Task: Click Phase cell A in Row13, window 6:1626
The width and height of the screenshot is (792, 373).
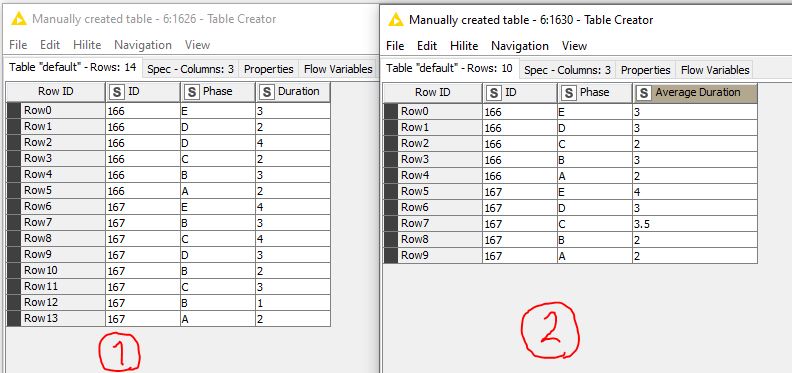Action: (218, 318)
